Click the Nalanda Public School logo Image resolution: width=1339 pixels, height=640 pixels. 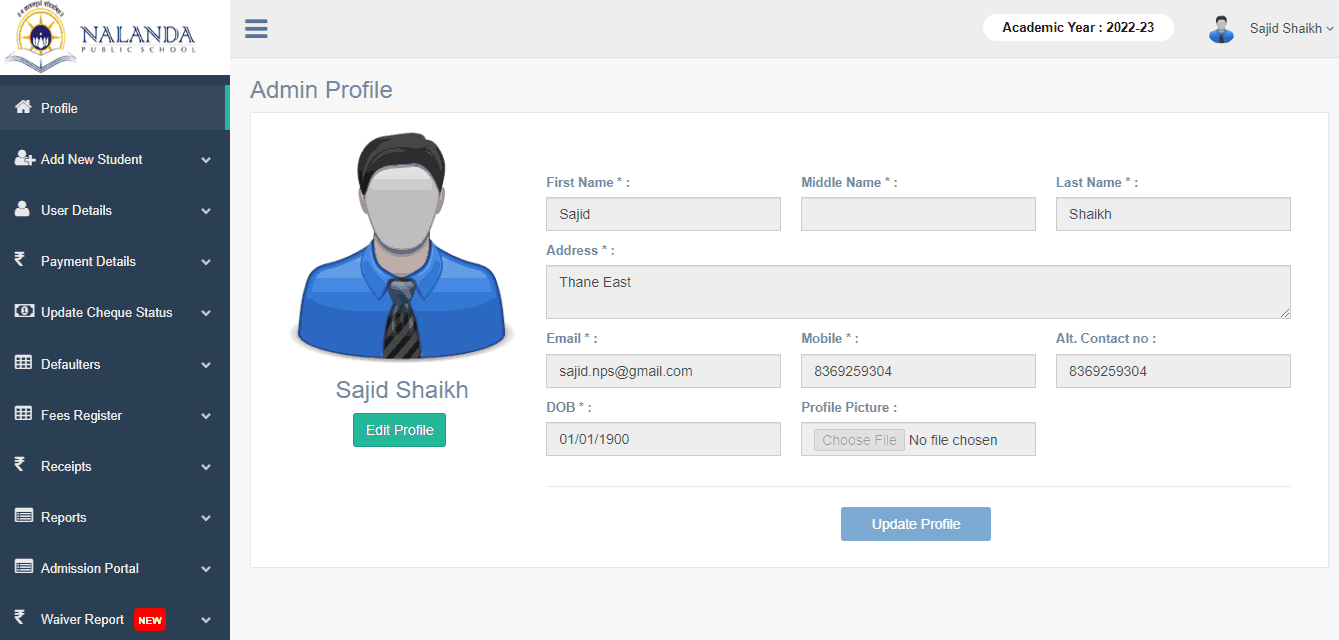tap(100, 37)
